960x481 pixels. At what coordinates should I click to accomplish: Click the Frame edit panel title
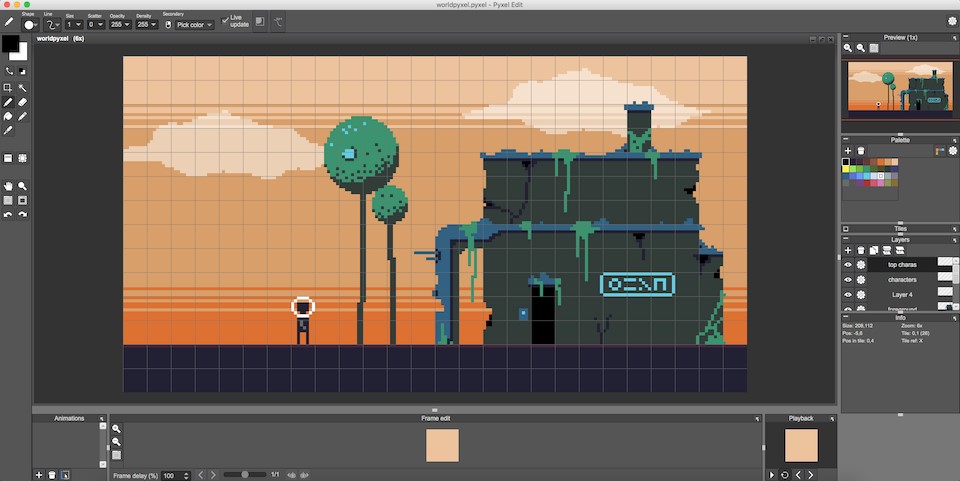pyautogui.click(x=436, y=419)
